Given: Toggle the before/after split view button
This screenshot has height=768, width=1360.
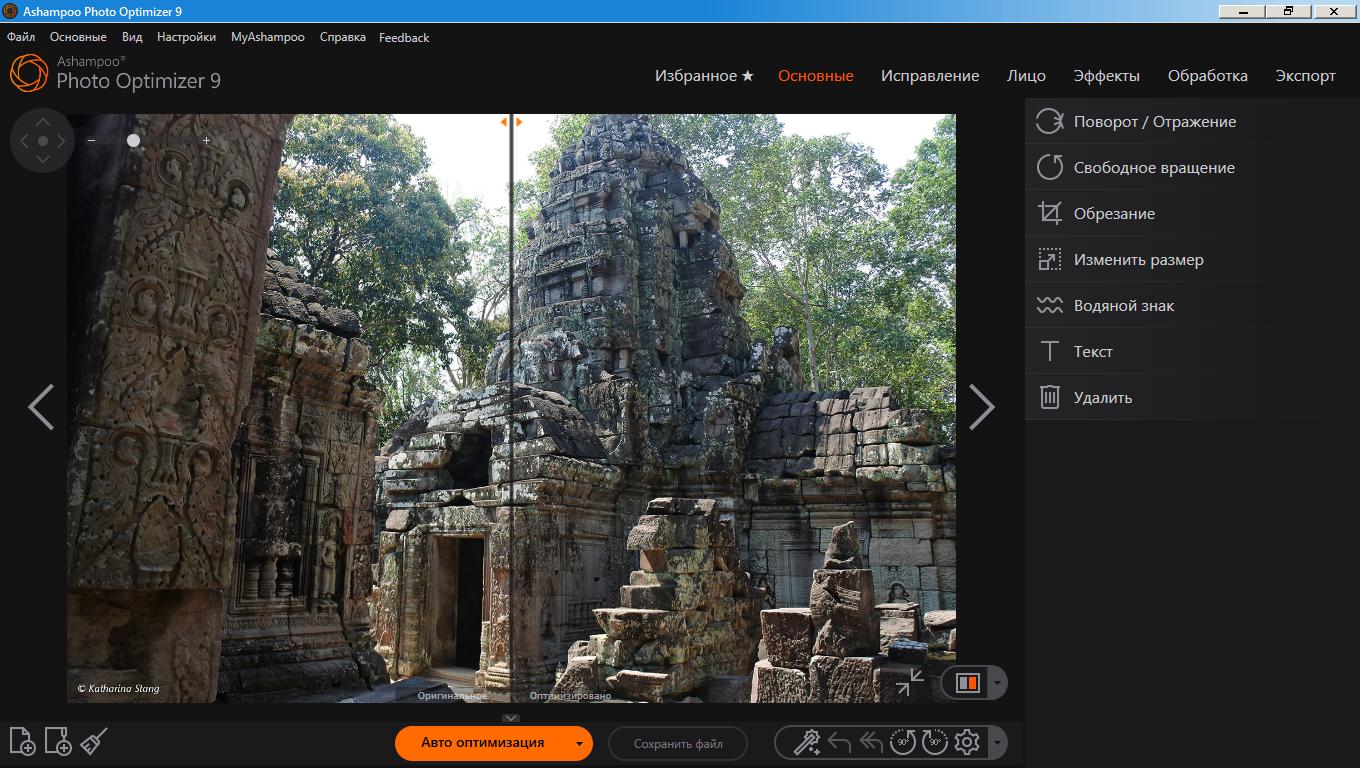Looking at the screenshot, I should 967,682.
